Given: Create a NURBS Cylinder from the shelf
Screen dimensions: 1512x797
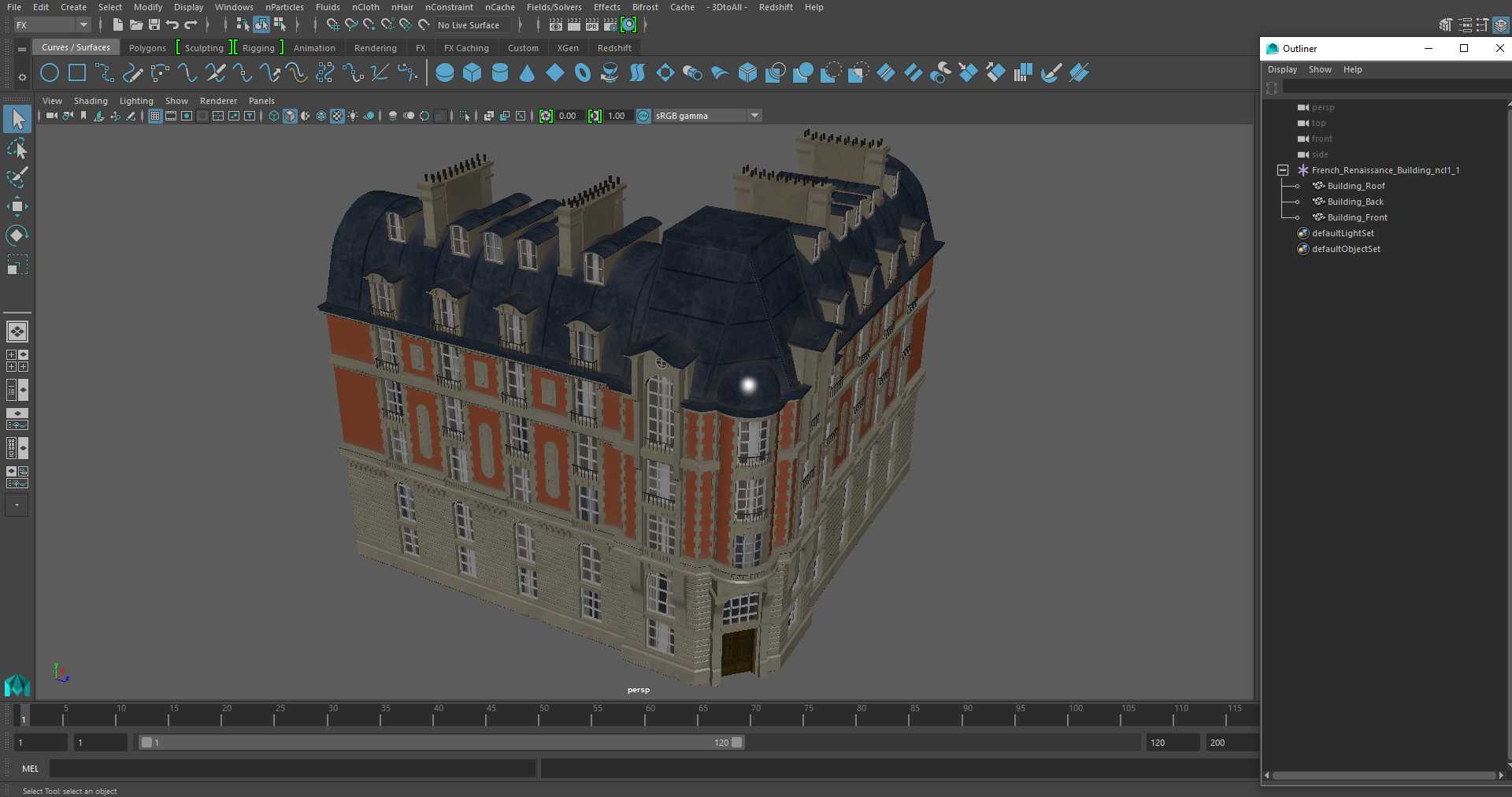Looking at the screenshot, I should (x=500, y=73).
